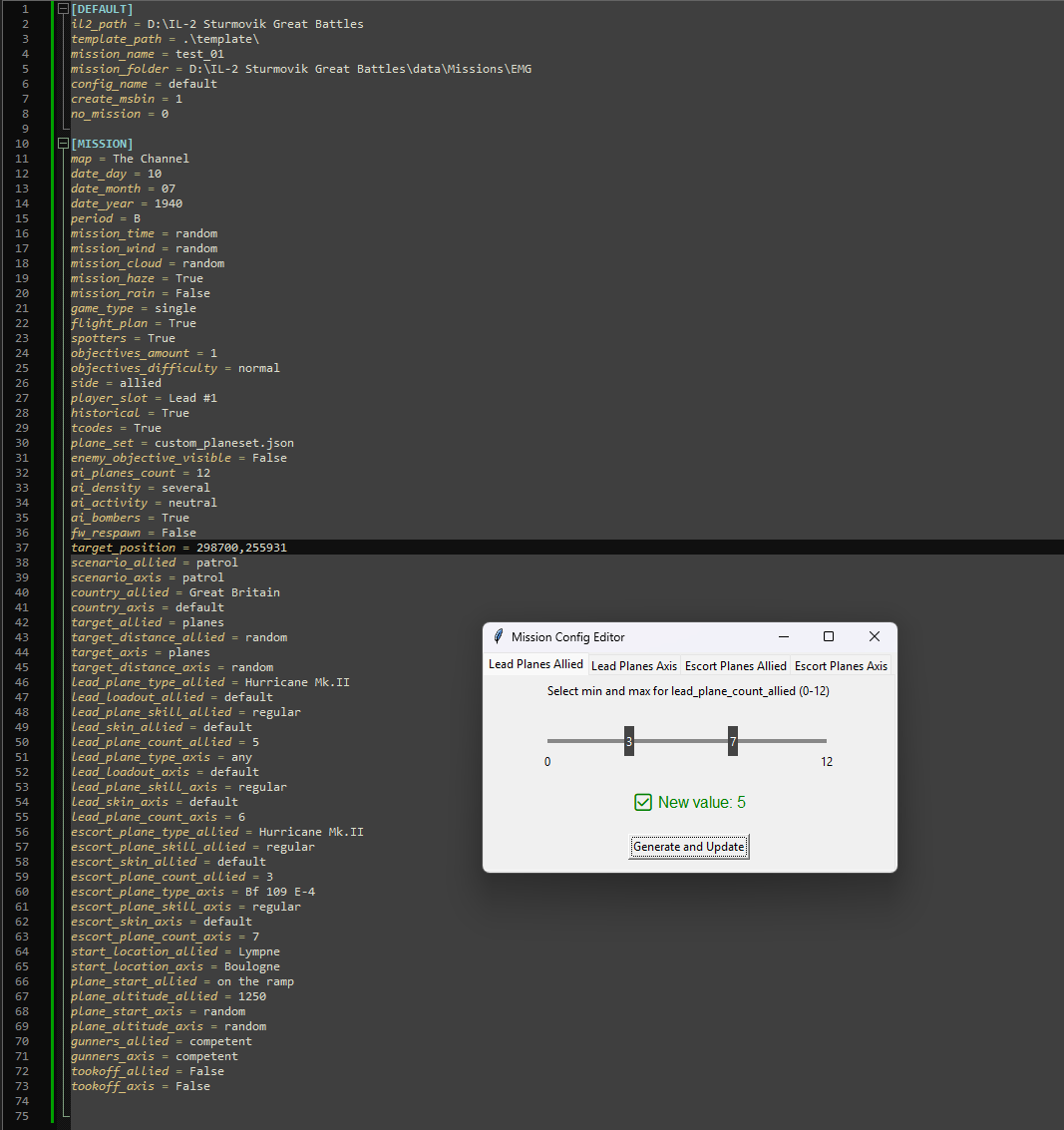
Task: Click the player_slot = Lead #1 line
Action: (144, 398)
